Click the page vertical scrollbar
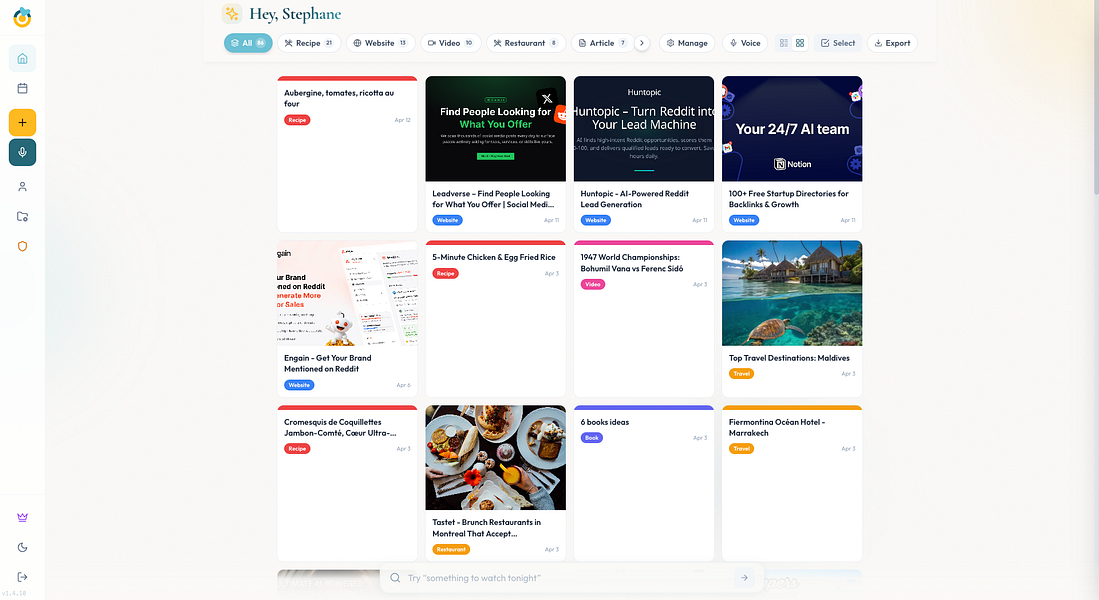The image size is (1099, 600). [x=1095, y=98]
